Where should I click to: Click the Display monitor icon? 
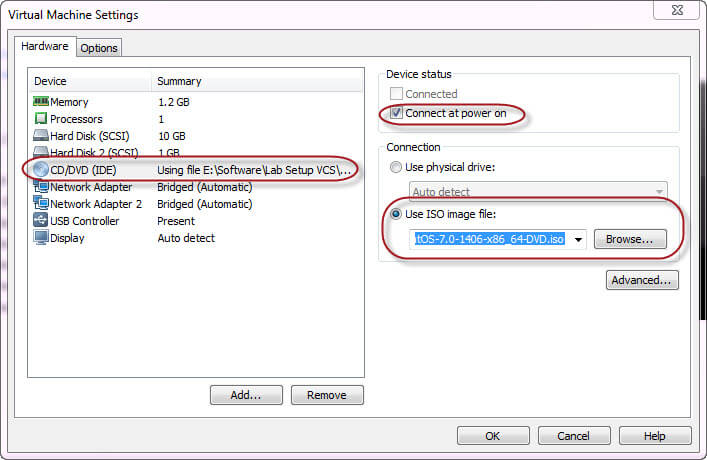point(41,238)
